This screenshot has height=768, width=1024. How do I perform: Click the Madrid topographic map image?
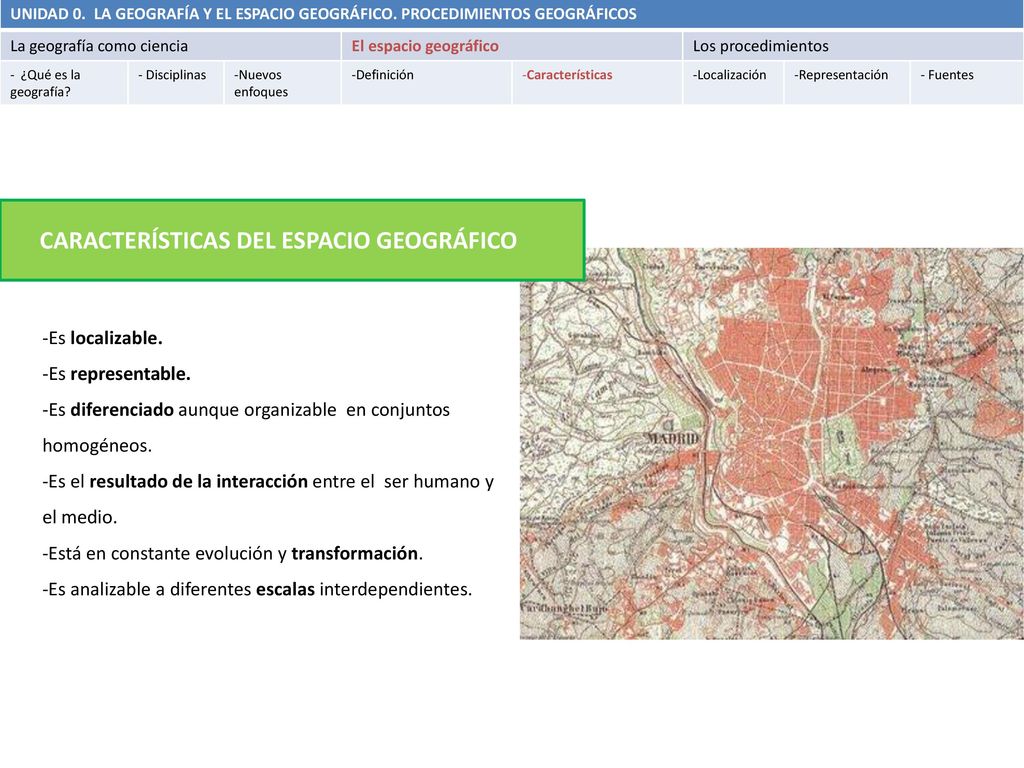(x=772, y=443)
